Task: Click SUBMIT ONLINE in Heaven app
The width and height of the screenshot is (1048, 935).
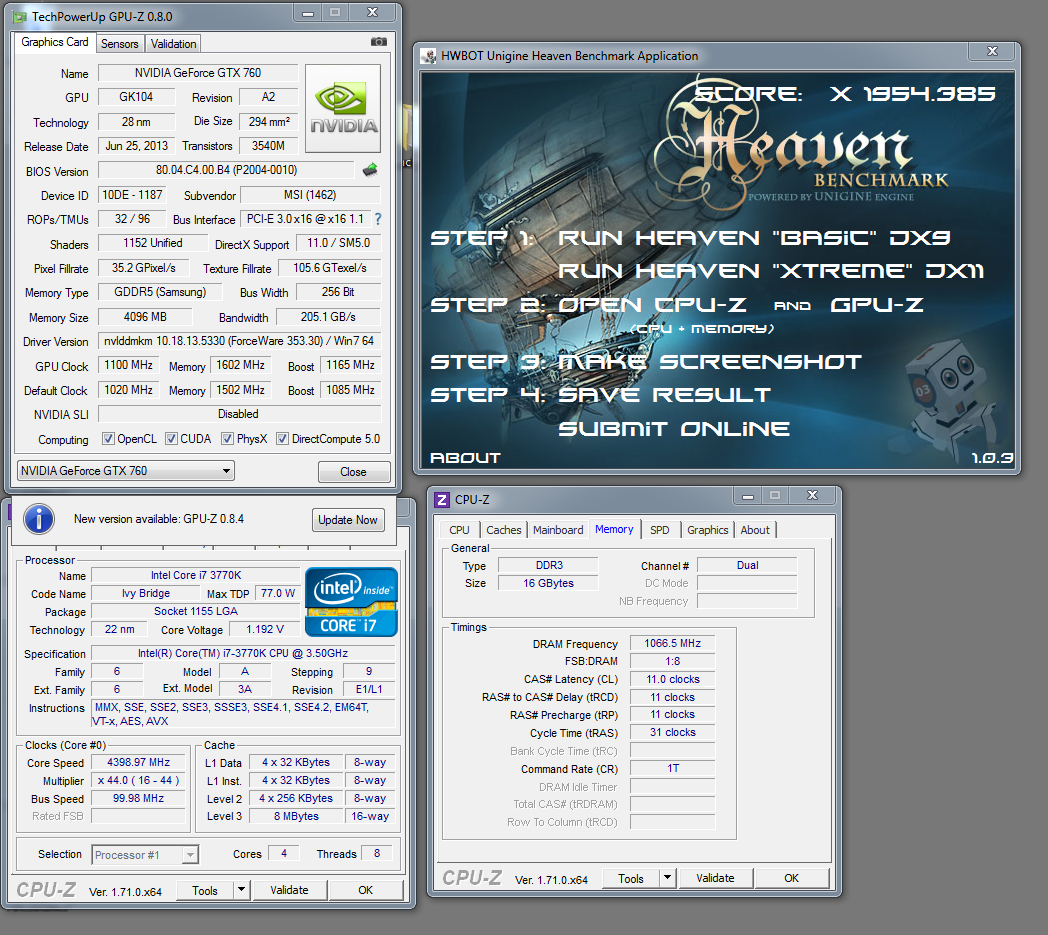Action: [674, 428]
